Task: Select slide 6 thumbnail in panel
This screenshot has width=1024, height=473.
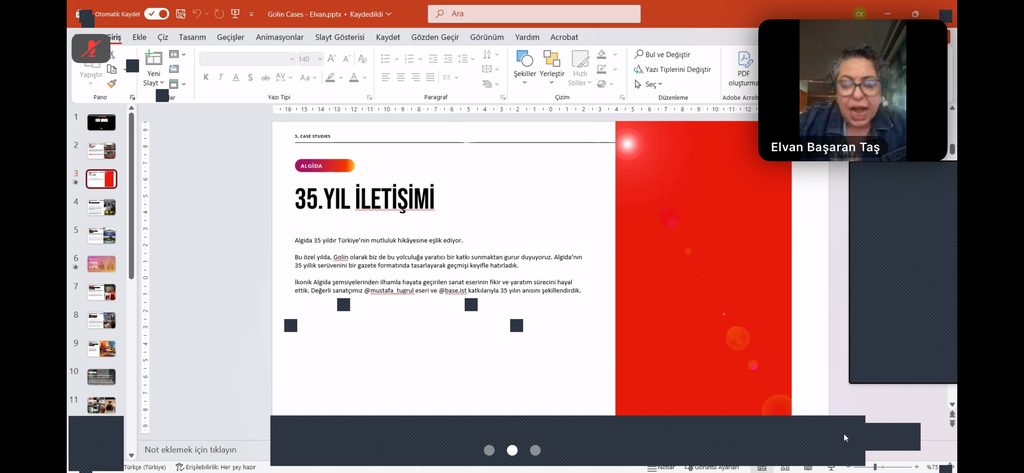Action: [x=101, y=264]
